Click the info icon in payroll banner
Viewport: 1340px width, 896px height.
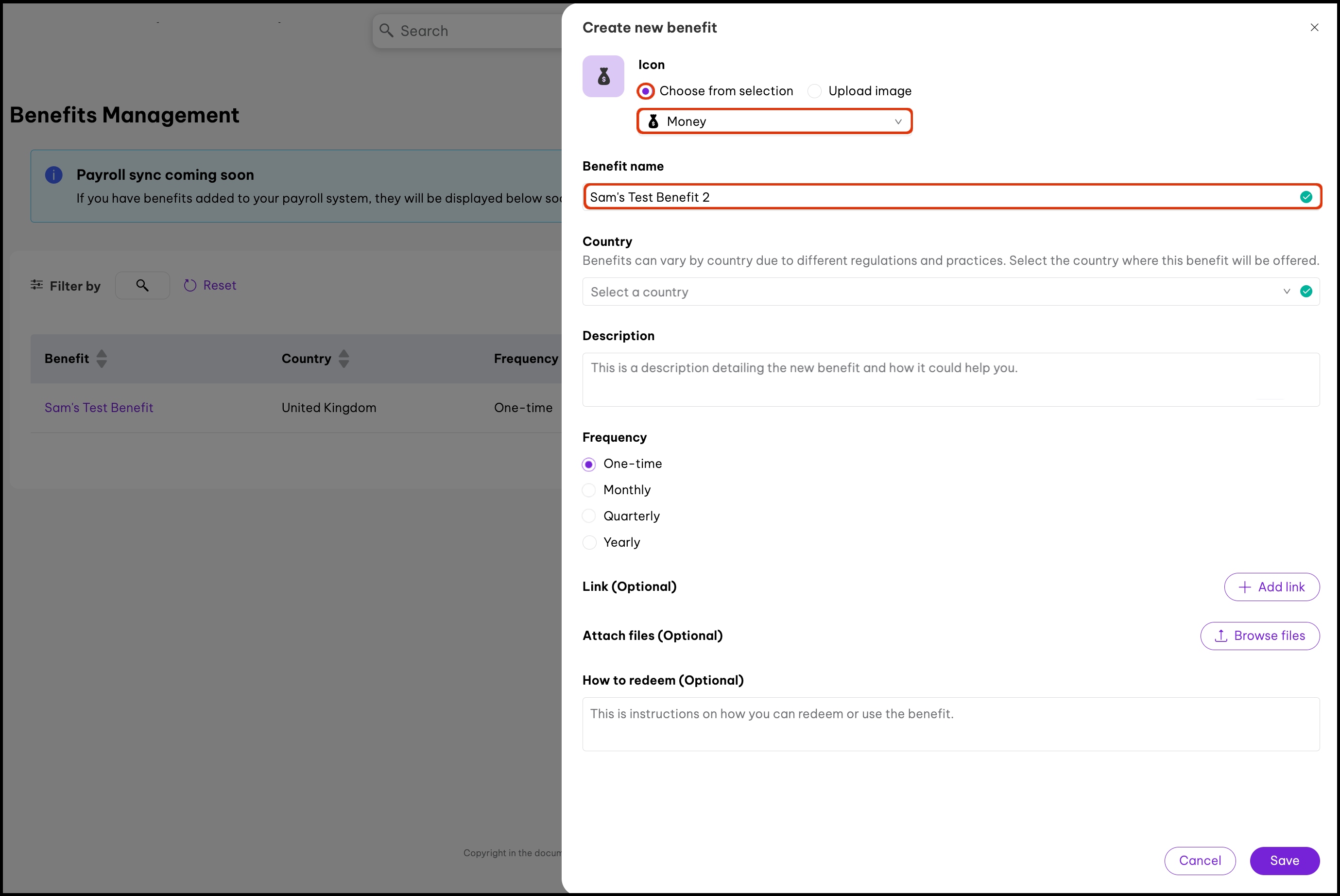[54, 175]
